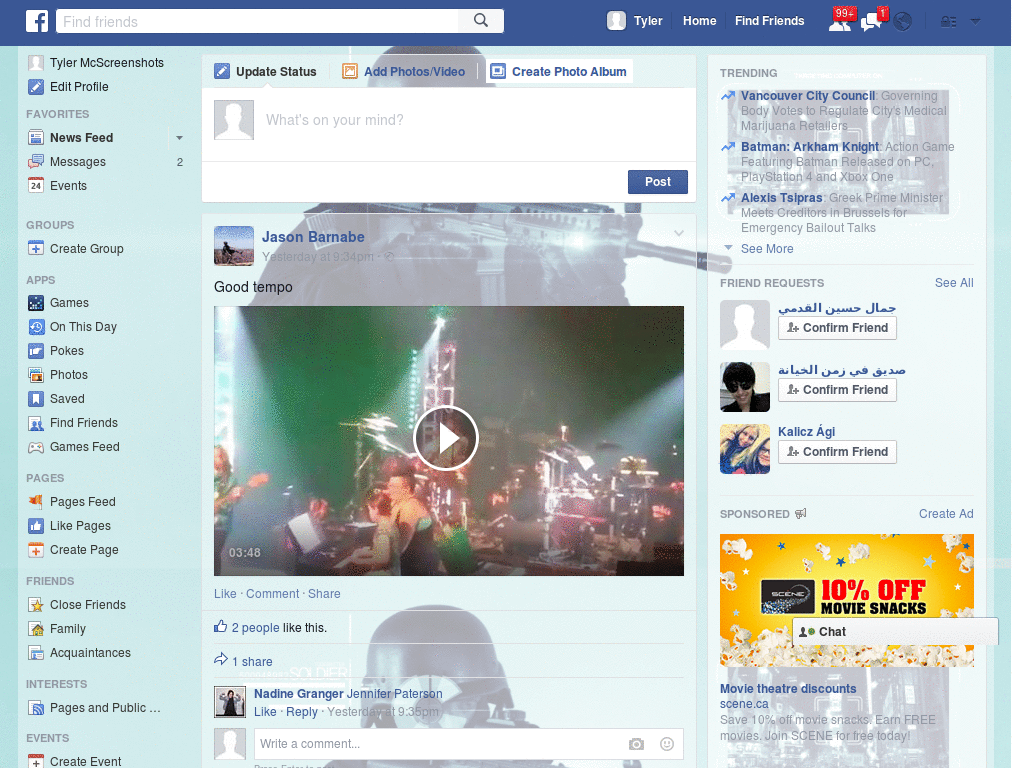The width and height of the screenshot is (1024, 768).
Task: Click the Pokes icon
Action: pos(36,351)
